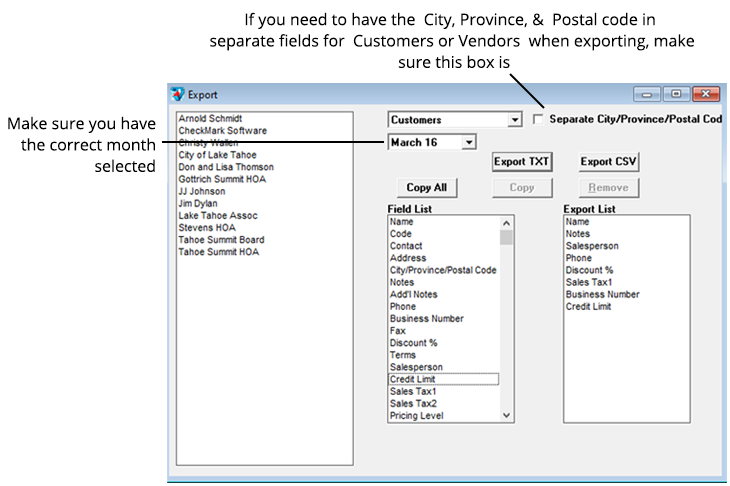The image size is (730, 486).
Task: Select Business Number in Export List
Action: tap(601, 295)
